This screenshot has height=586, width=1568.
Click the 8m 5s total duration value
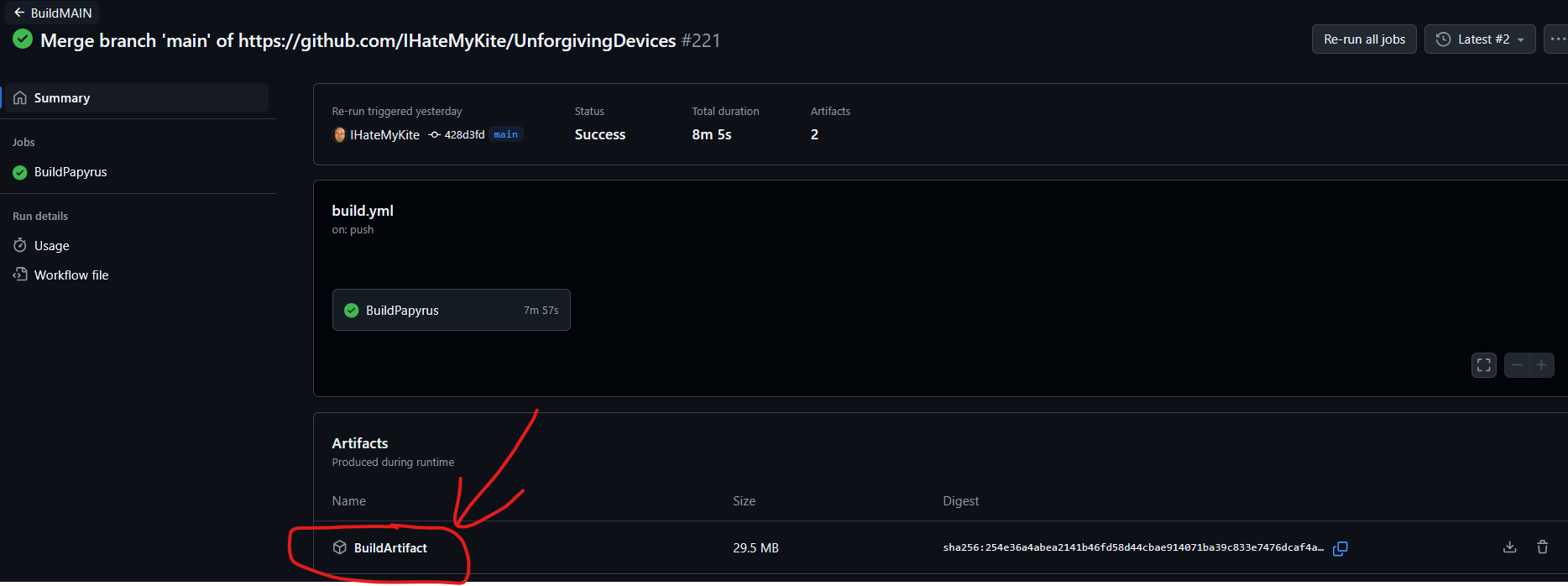[x=712, y=134]
